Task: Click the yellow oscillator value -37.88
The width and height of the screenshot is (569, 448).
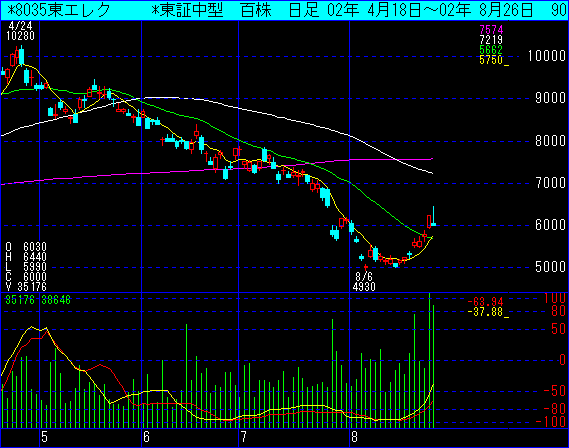Action: pos(485,312)
